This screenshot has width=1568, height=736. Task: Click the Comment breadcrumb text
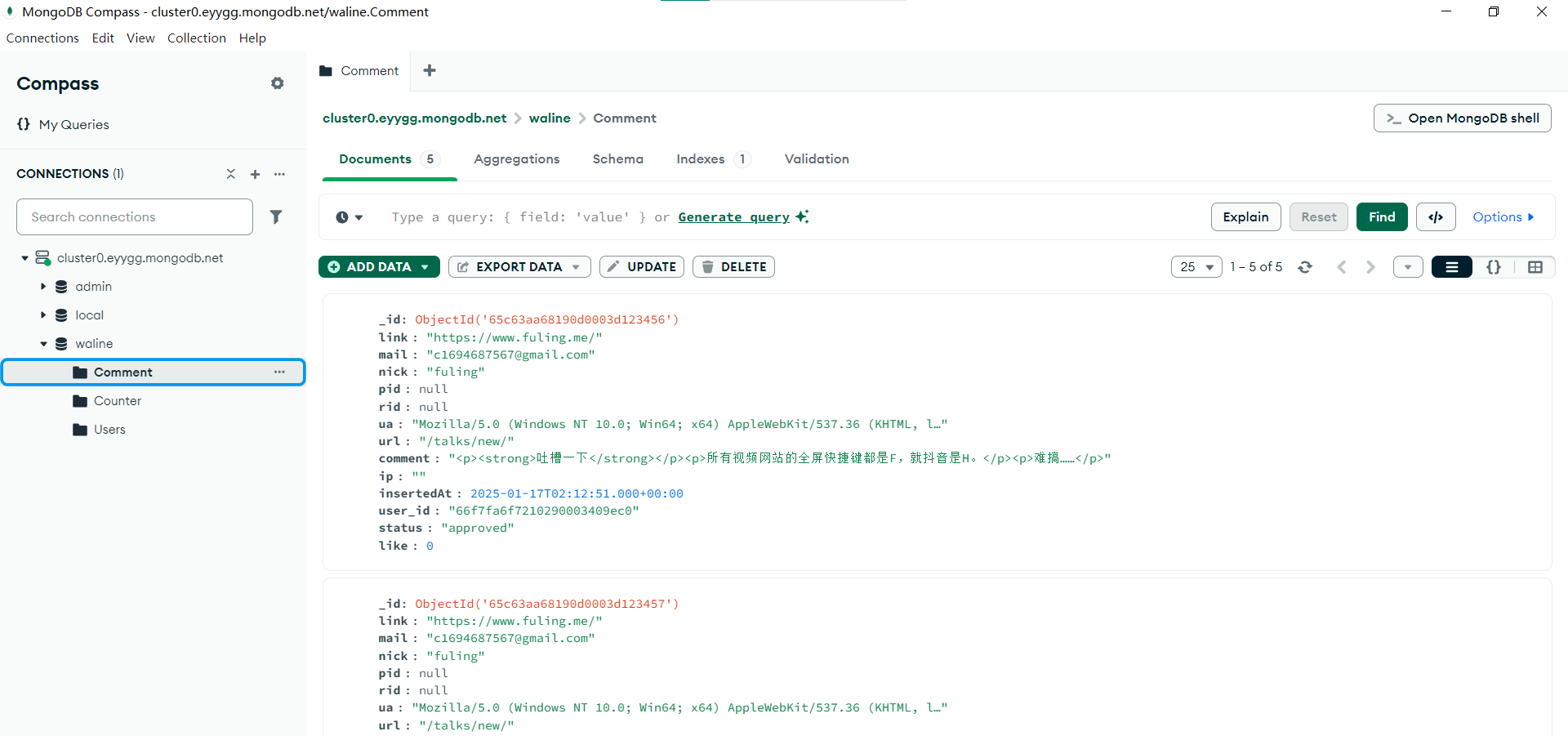[625, 118]
